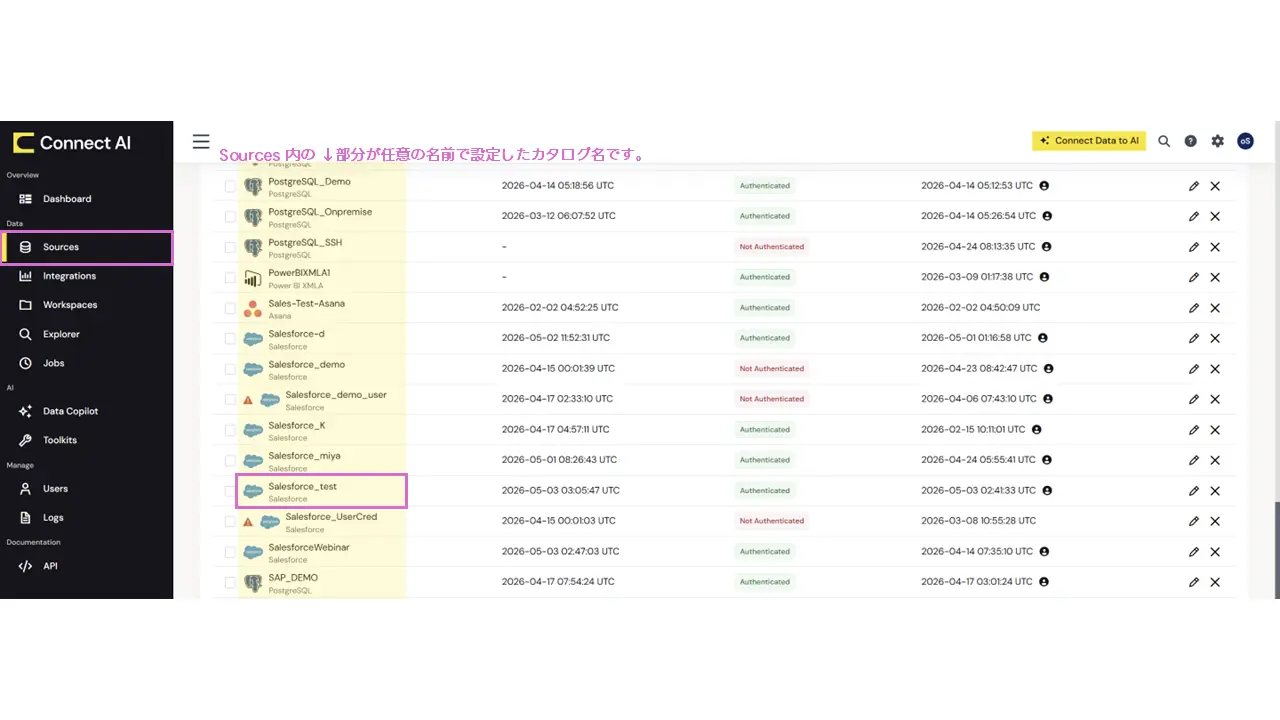The image size is (1280, 720).
Task: Tick the Salesforce_K row checkbox
Action: (230, 430)
